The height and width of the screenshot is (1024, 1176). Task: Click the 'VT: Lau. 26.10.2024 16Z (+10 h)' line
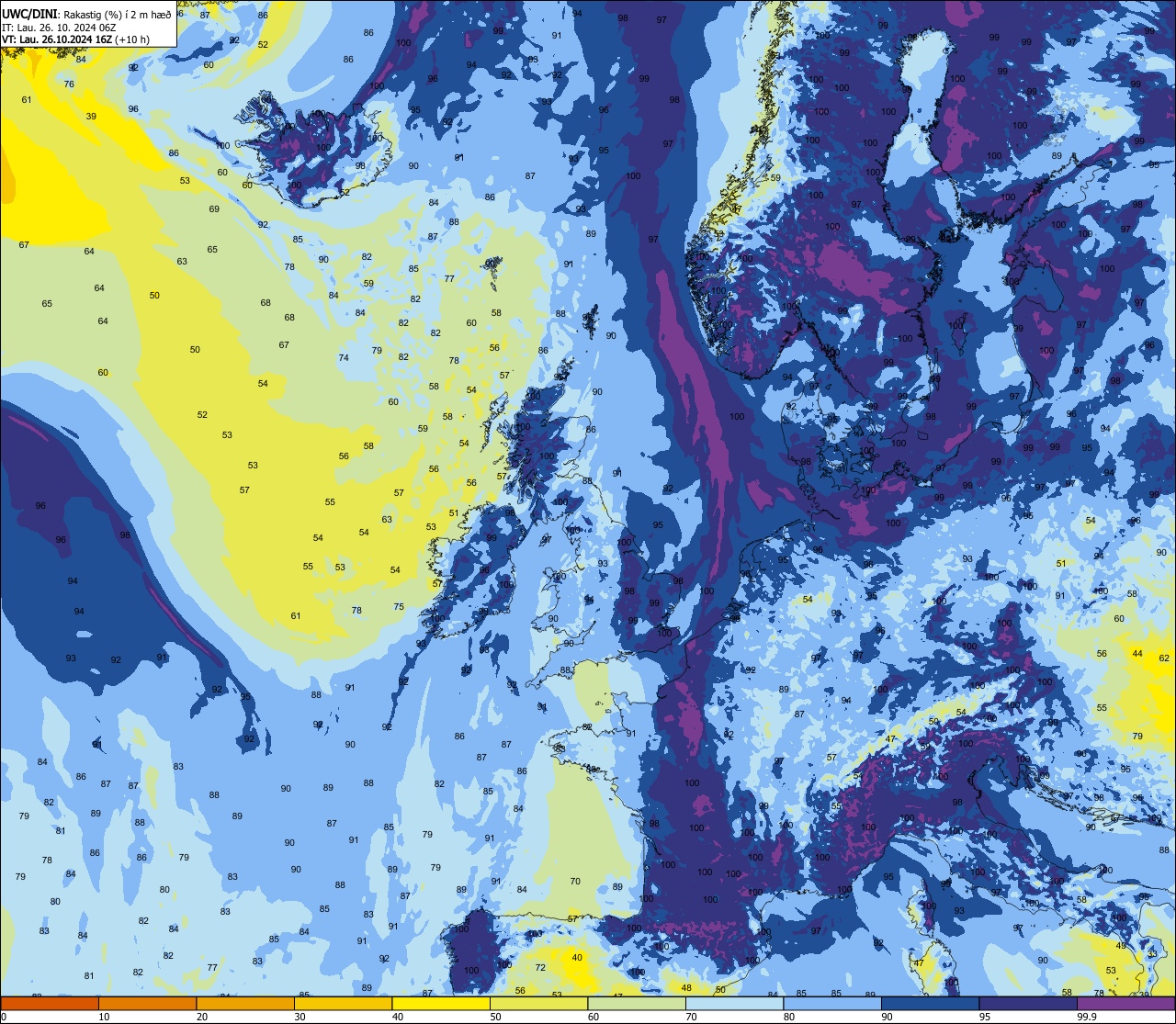pyautogui.click(x=75, y=39)
